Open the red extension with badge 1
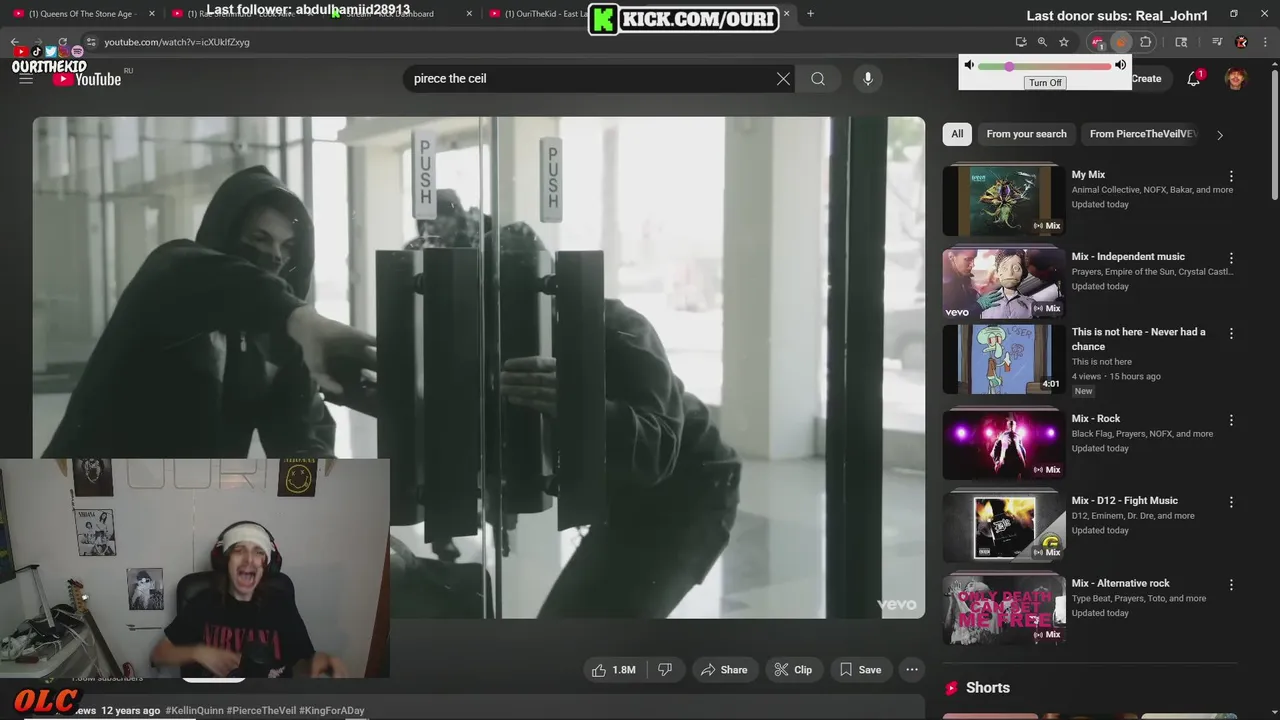The image size is (1280, 720). (1098, 42)
